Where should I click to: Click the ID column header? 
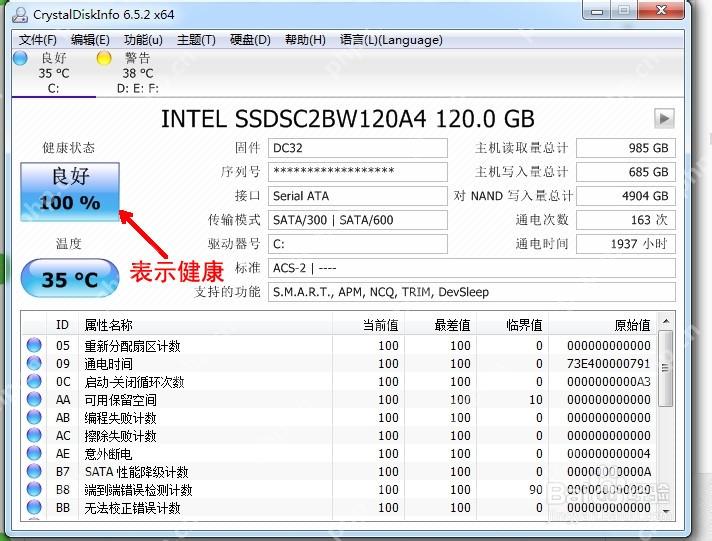point(63,325)
